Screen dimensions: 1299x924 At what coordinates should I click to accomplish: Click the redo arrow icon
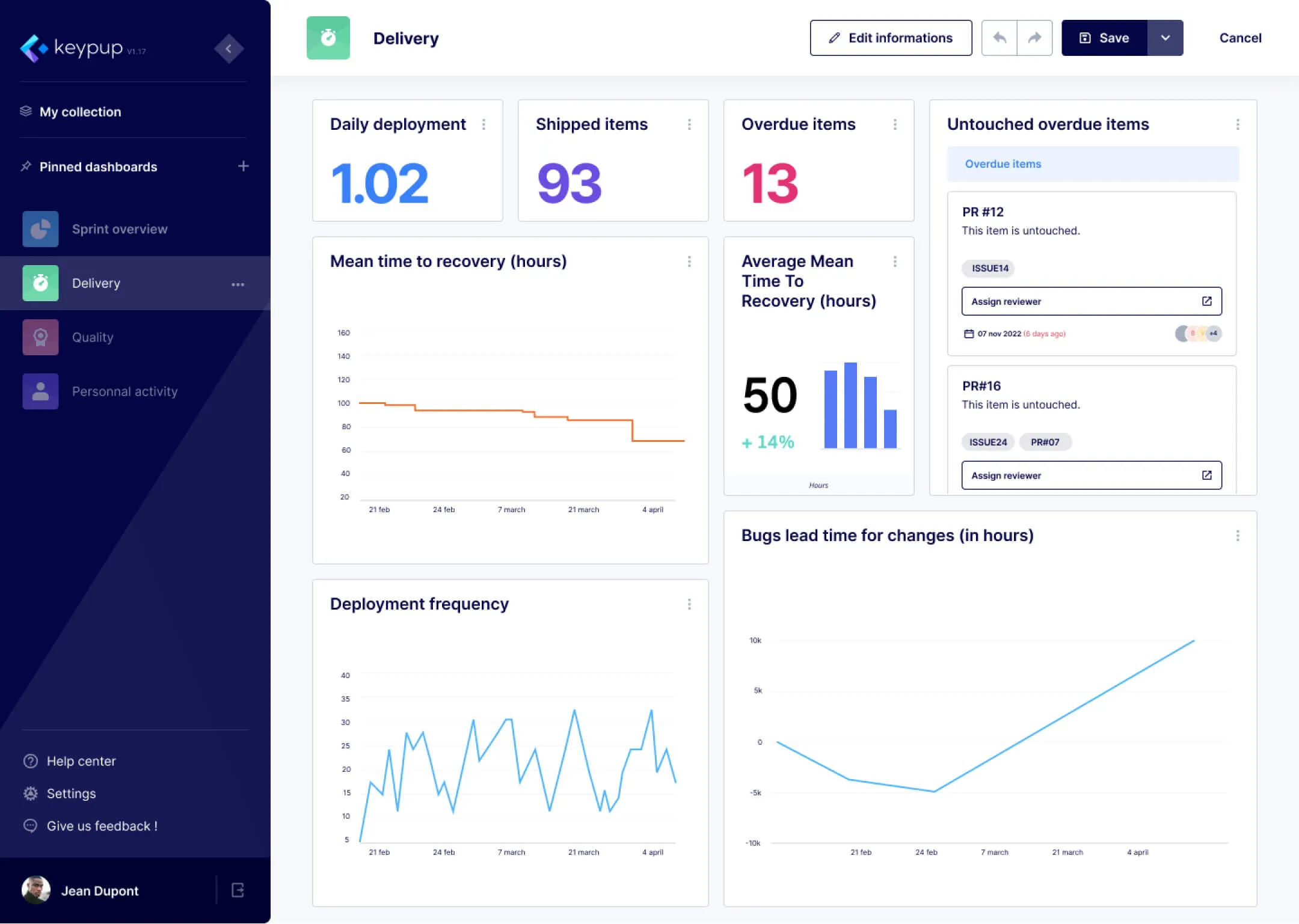pos(1034,37)
